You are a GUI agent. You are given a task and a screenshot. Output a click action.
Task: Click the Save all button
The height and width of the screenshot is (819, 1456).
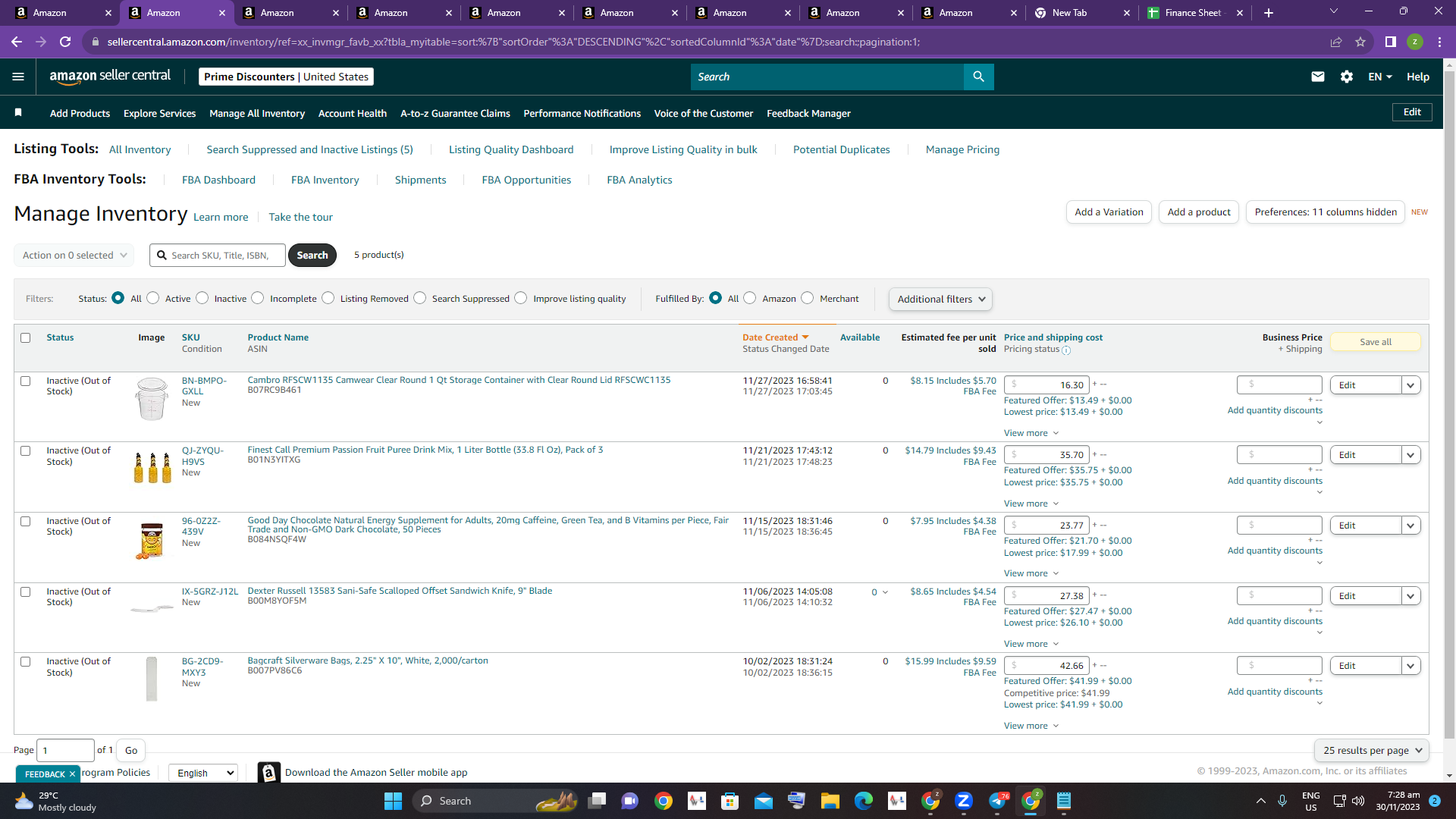[1376, 342]
